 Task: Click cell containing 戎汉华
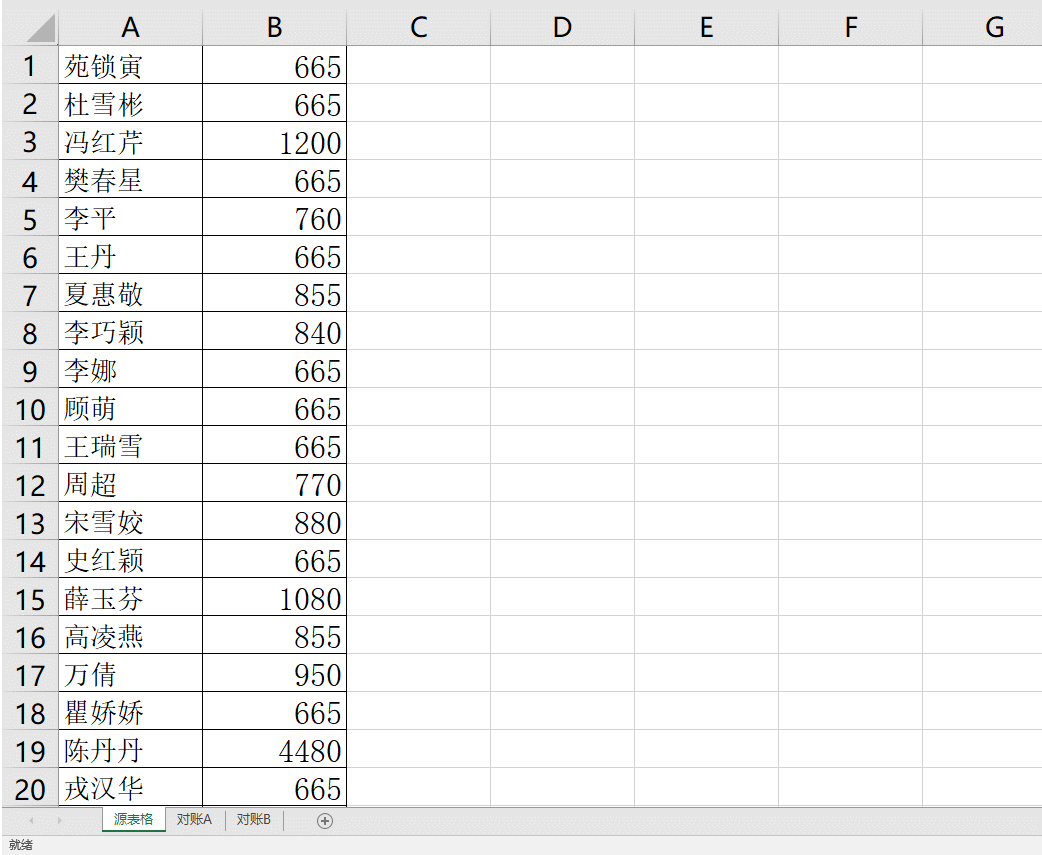point(130,787)
